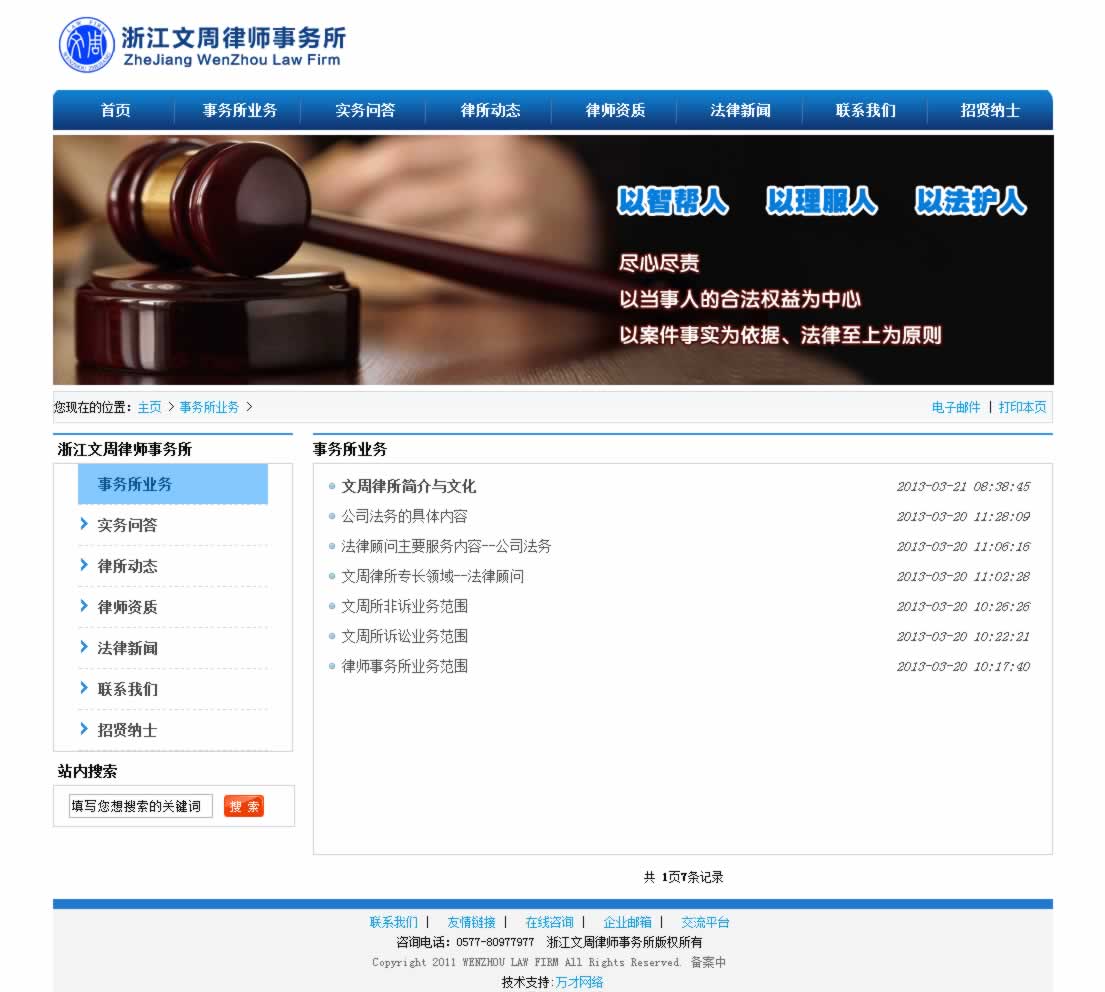Viewport: 1105px width, 992px height.
Task: Focus the site search keyword field
Action: pyautogui.click(x=140, y=806)
